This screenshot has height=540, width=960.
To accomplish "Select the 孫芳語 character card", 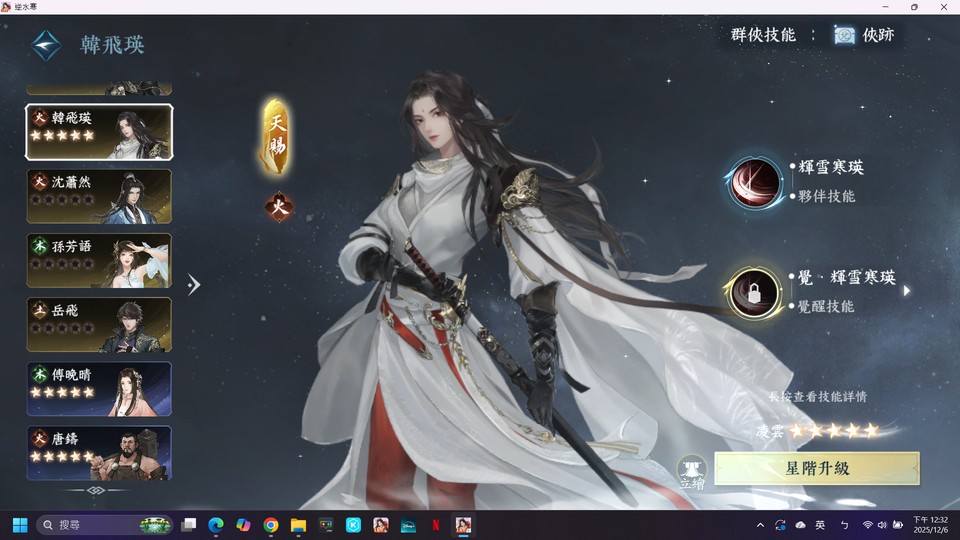I will coord(99,260).
